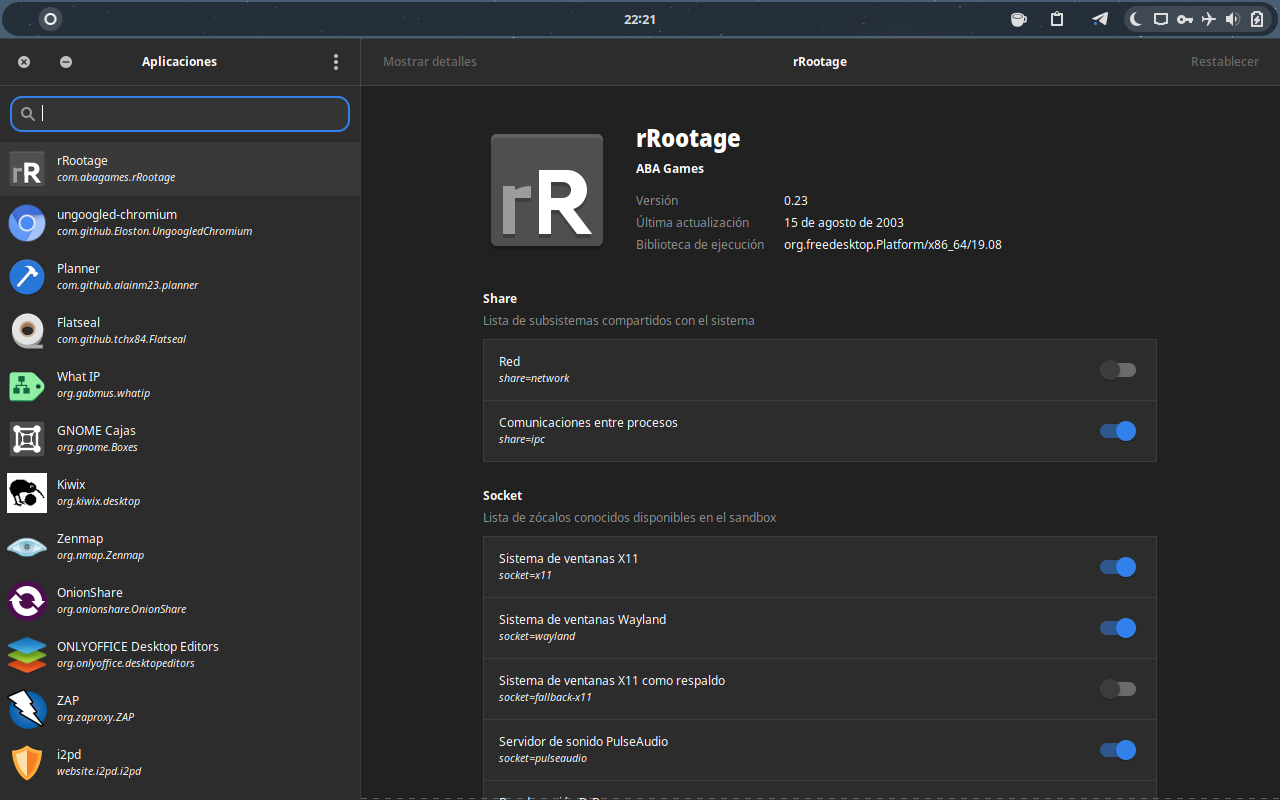
Task: Click the key VPN icon in top bar
Action: click(1184, 19)
